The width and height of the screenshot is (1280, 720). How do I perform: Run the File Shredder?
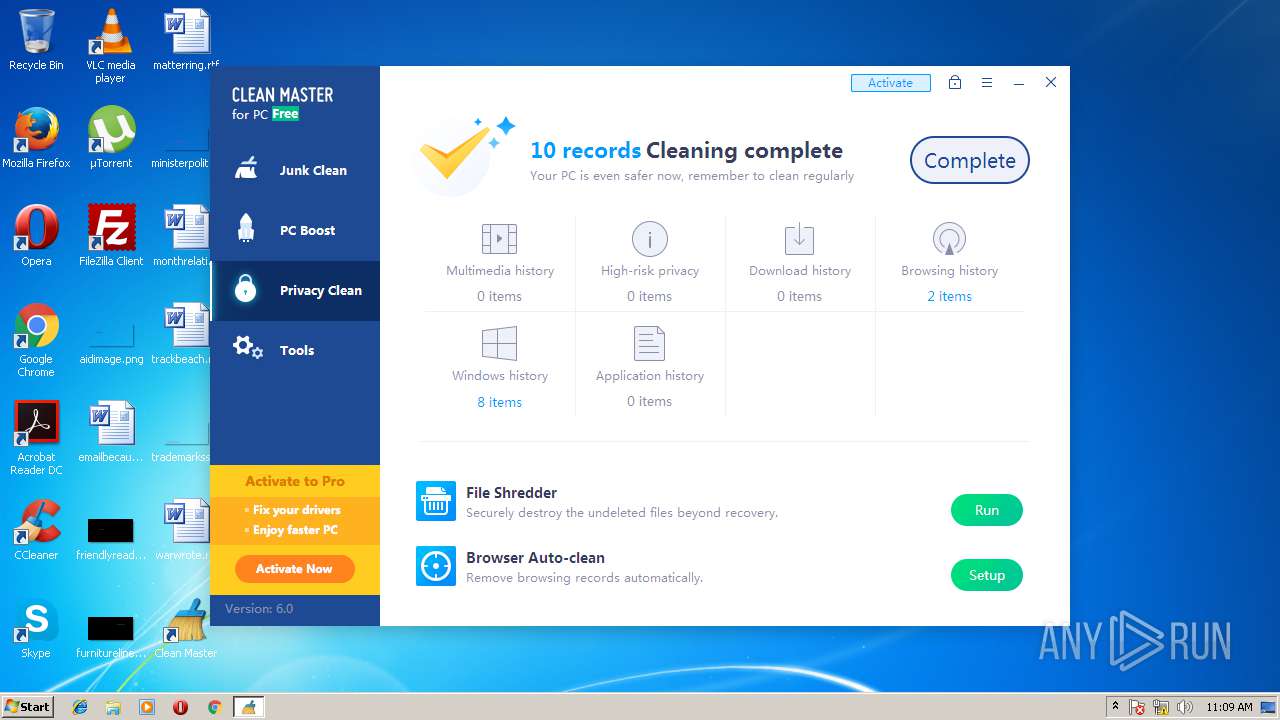coord(986,510)
